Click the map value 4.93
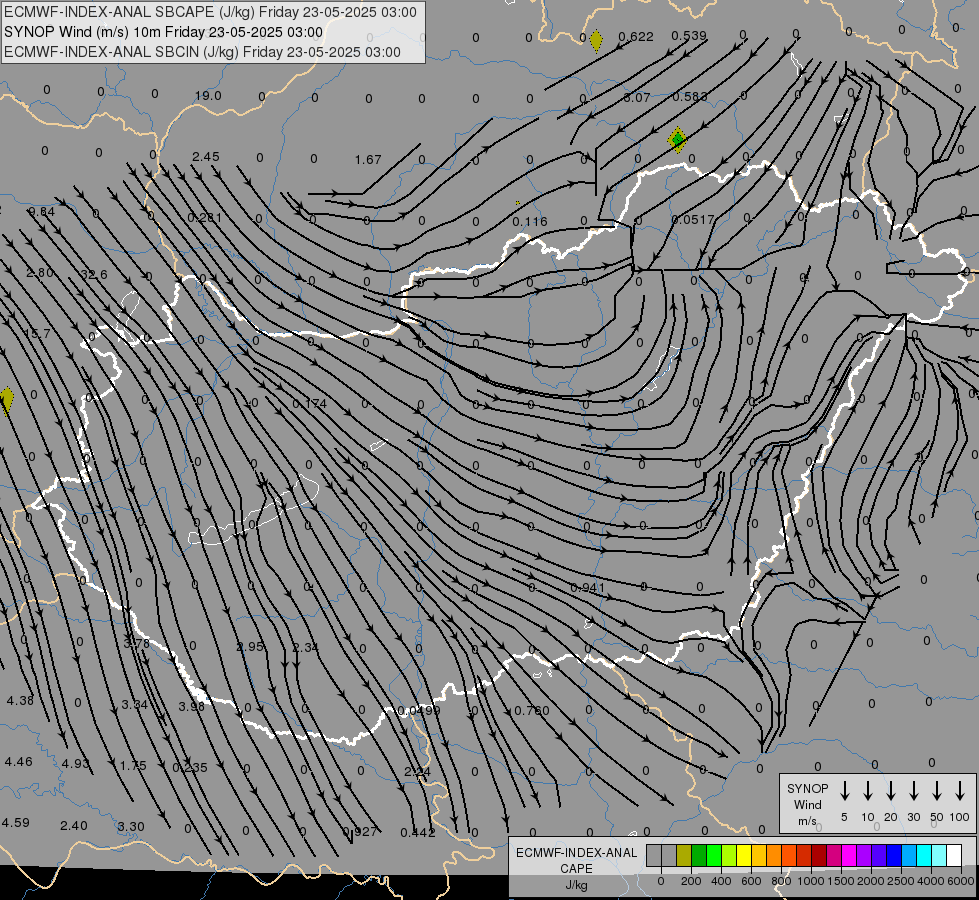 76,763
